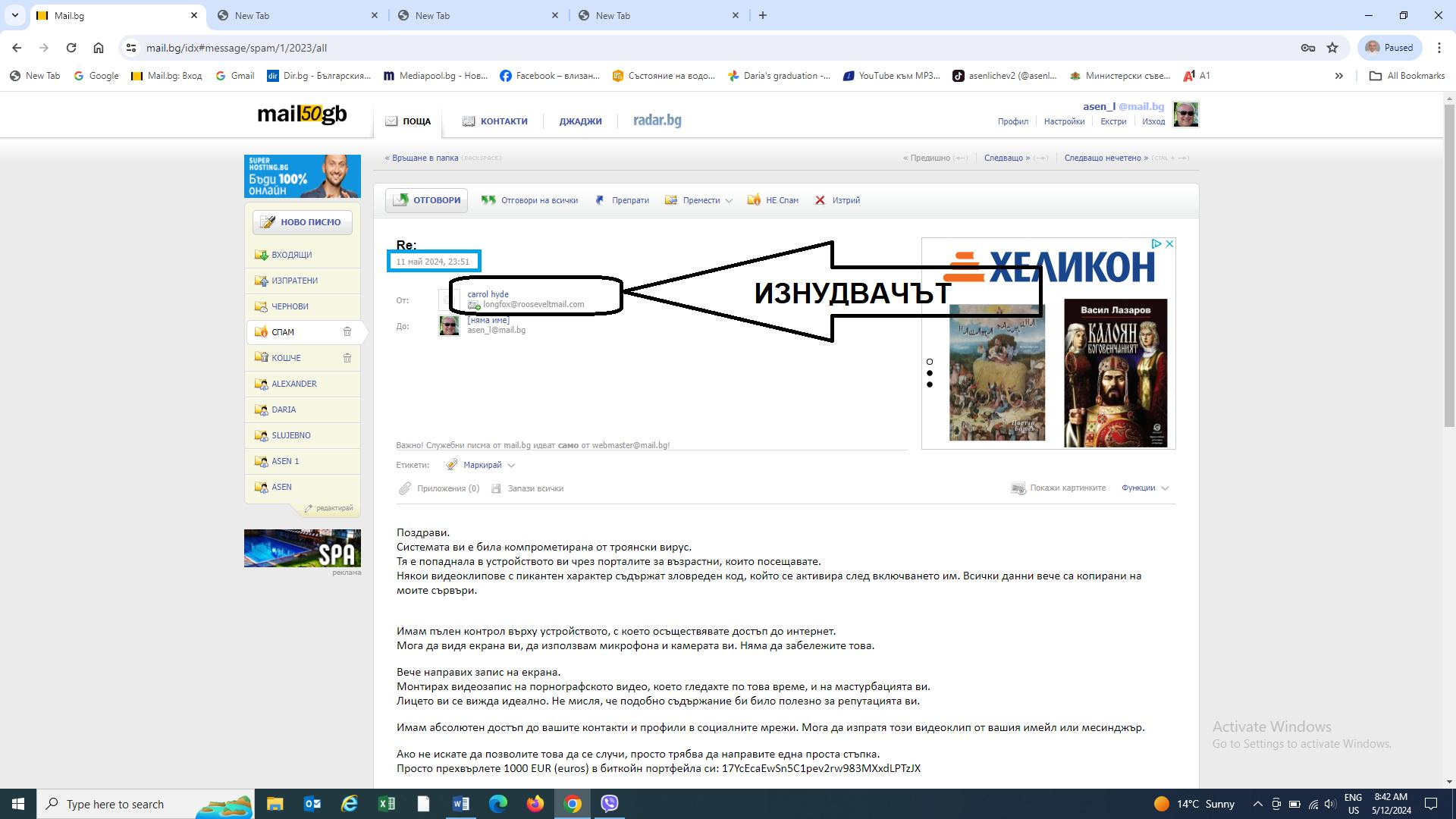The height and width of the screenshot is (819, 1456).
Task: Expand hidden bookmarks chevron
Action: pos(1338,76)
